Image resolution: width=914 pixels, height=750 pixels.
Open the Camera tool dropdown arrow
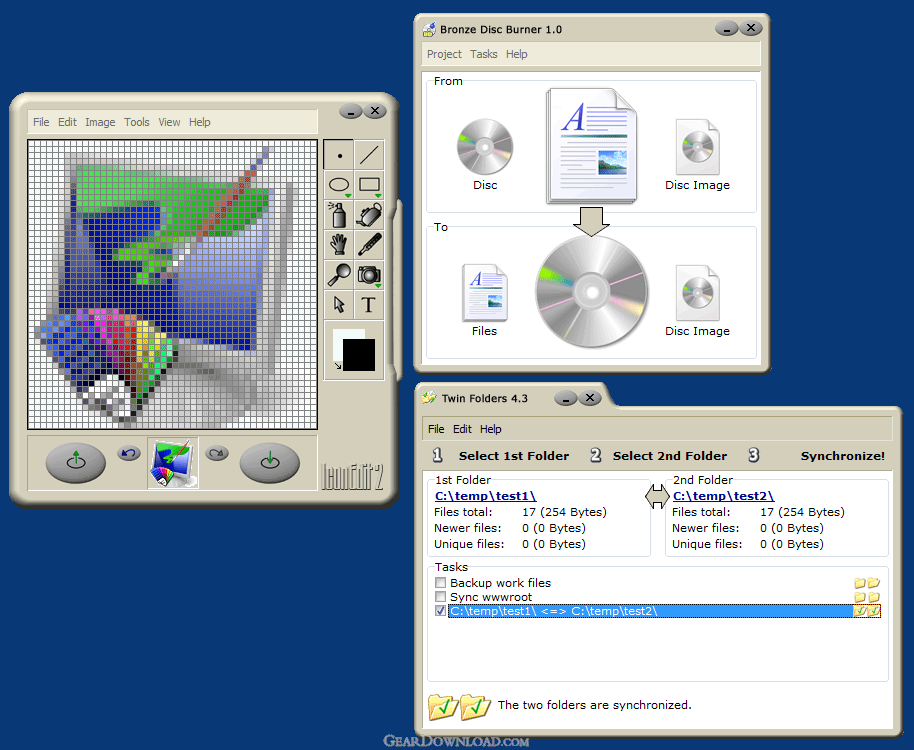point(378,286)
